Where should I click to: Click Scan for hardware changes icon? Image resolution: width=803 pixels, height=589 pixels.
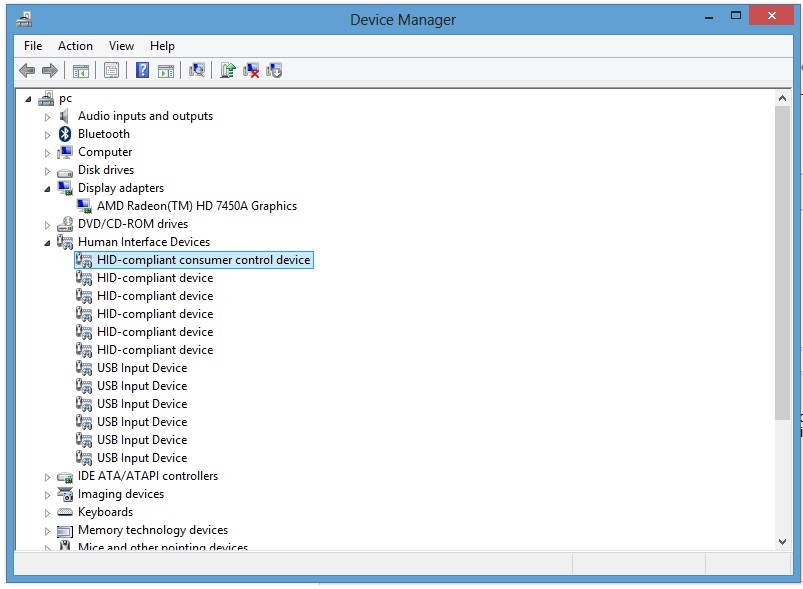[197, 70]
